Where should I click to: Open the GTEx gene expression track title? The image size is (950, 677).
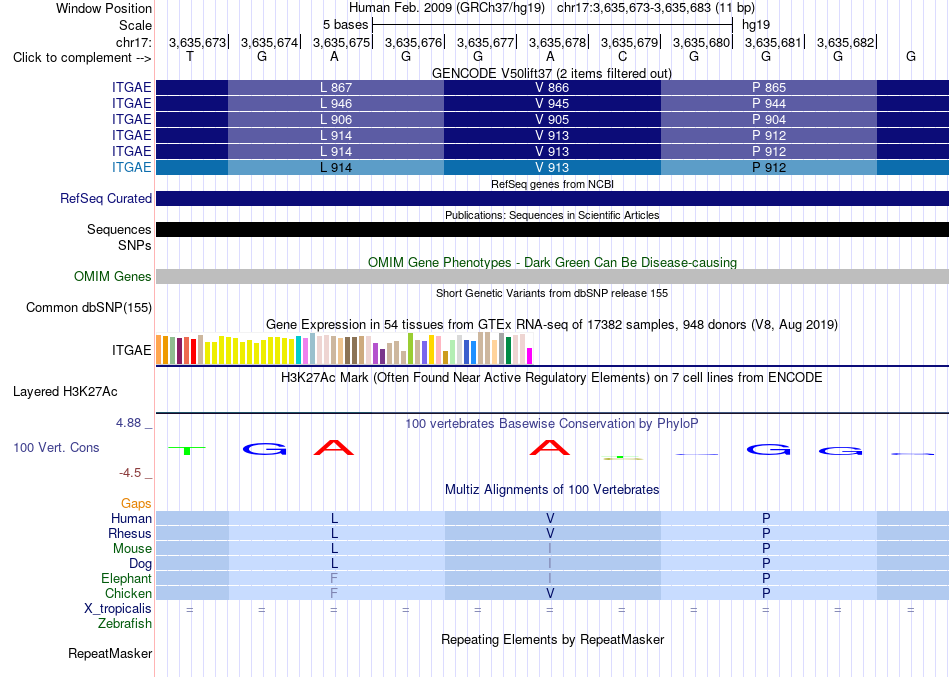(x=552, y=324)
